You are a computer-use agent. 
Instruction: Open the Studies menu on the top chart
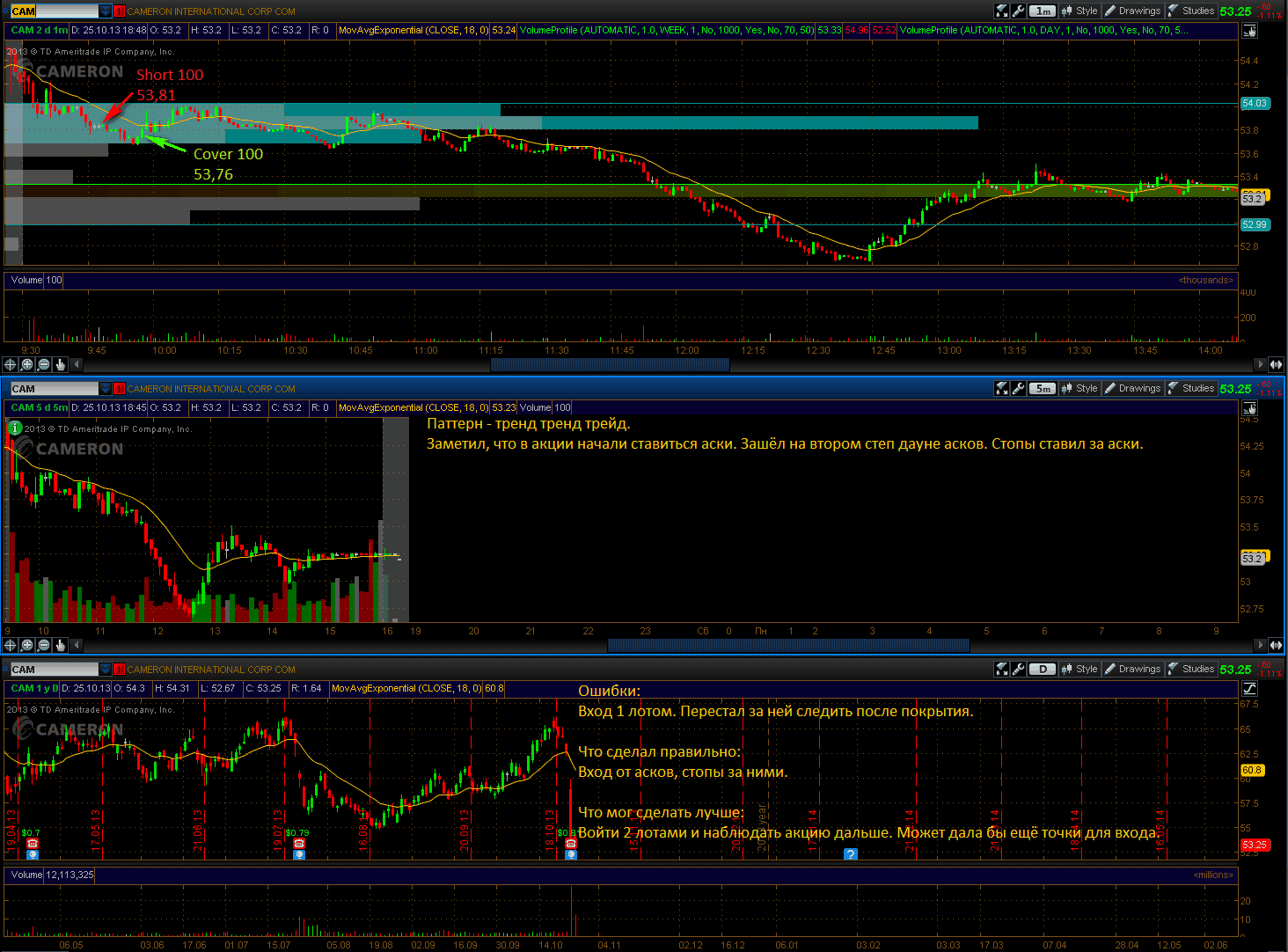coord(1191,11)
